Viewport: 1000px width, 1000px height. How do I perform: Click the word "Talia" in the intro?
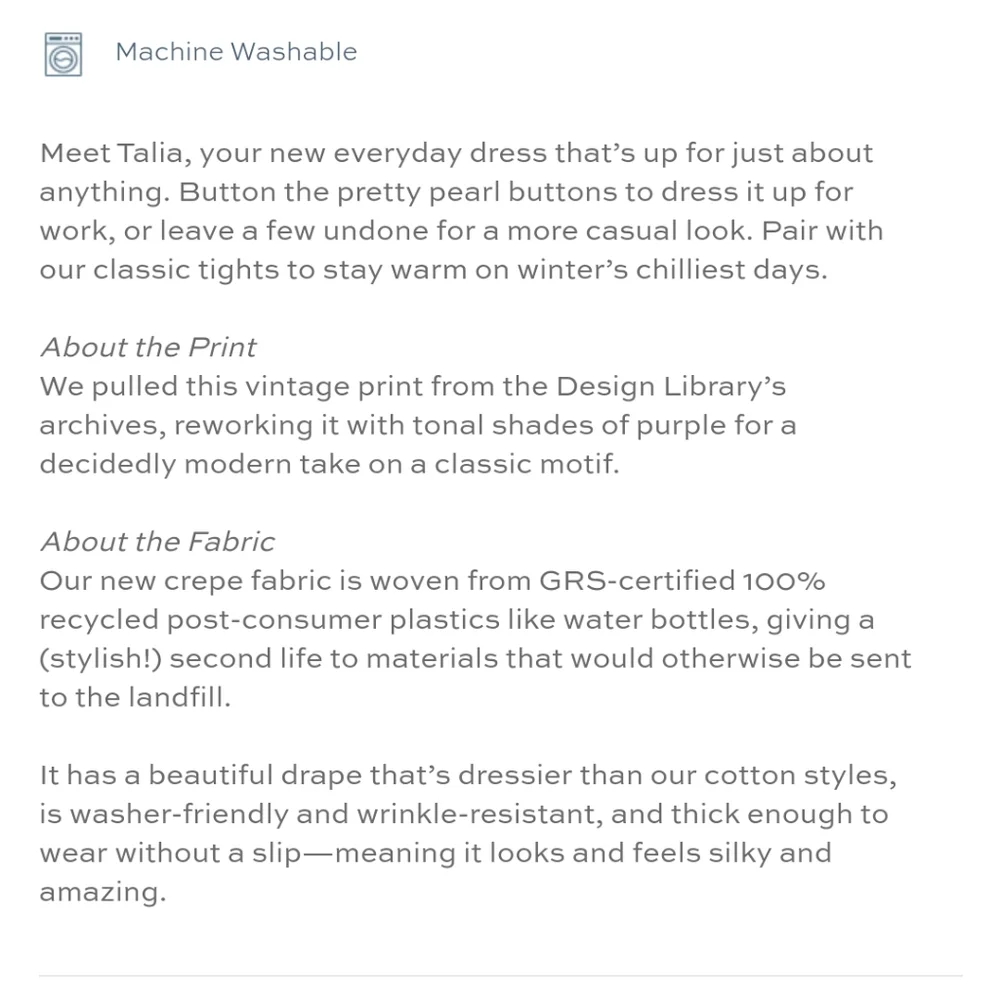155,154
